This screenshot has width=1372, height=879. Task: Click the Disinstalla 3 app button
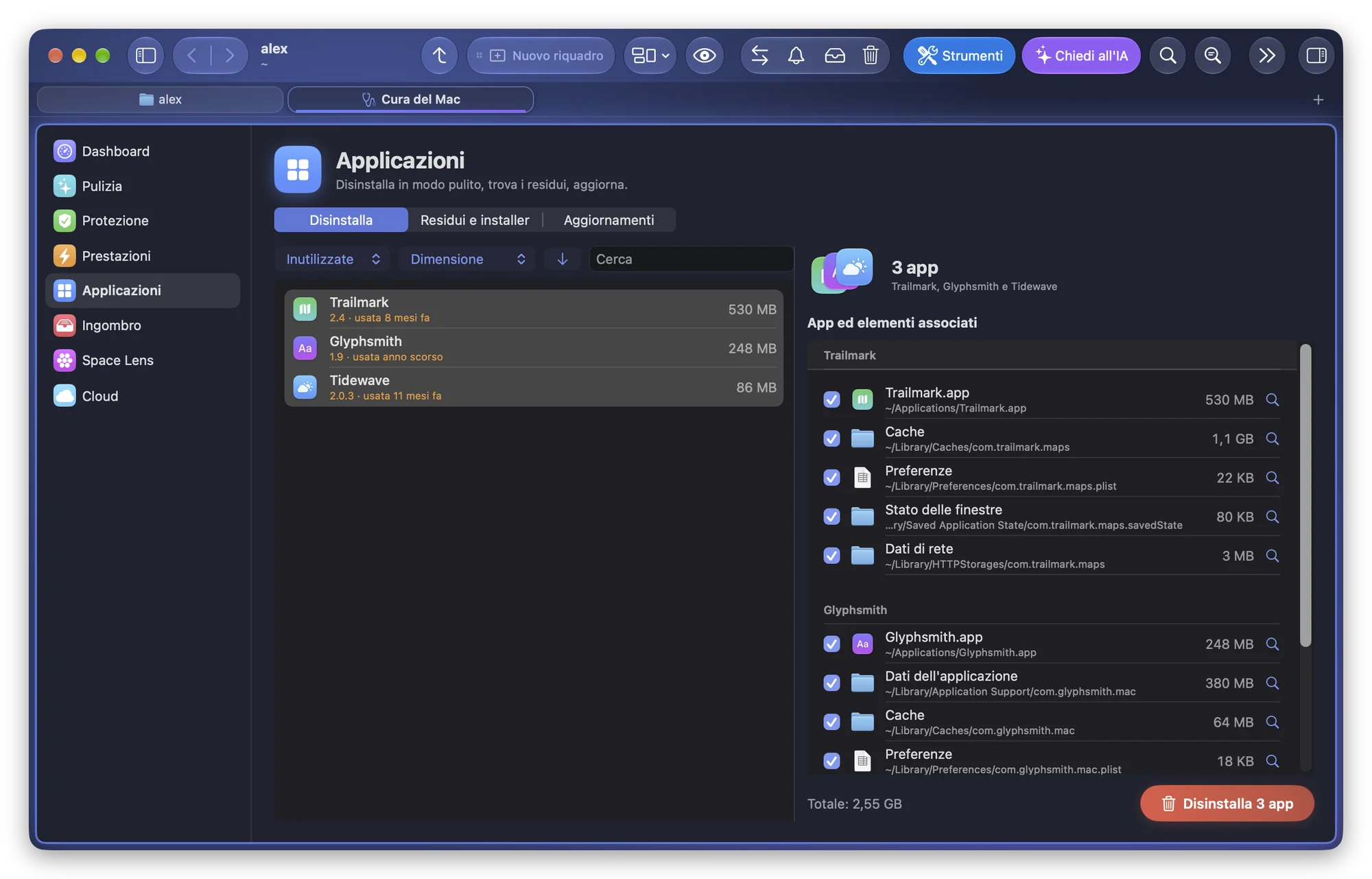[x=1227, y=803]
